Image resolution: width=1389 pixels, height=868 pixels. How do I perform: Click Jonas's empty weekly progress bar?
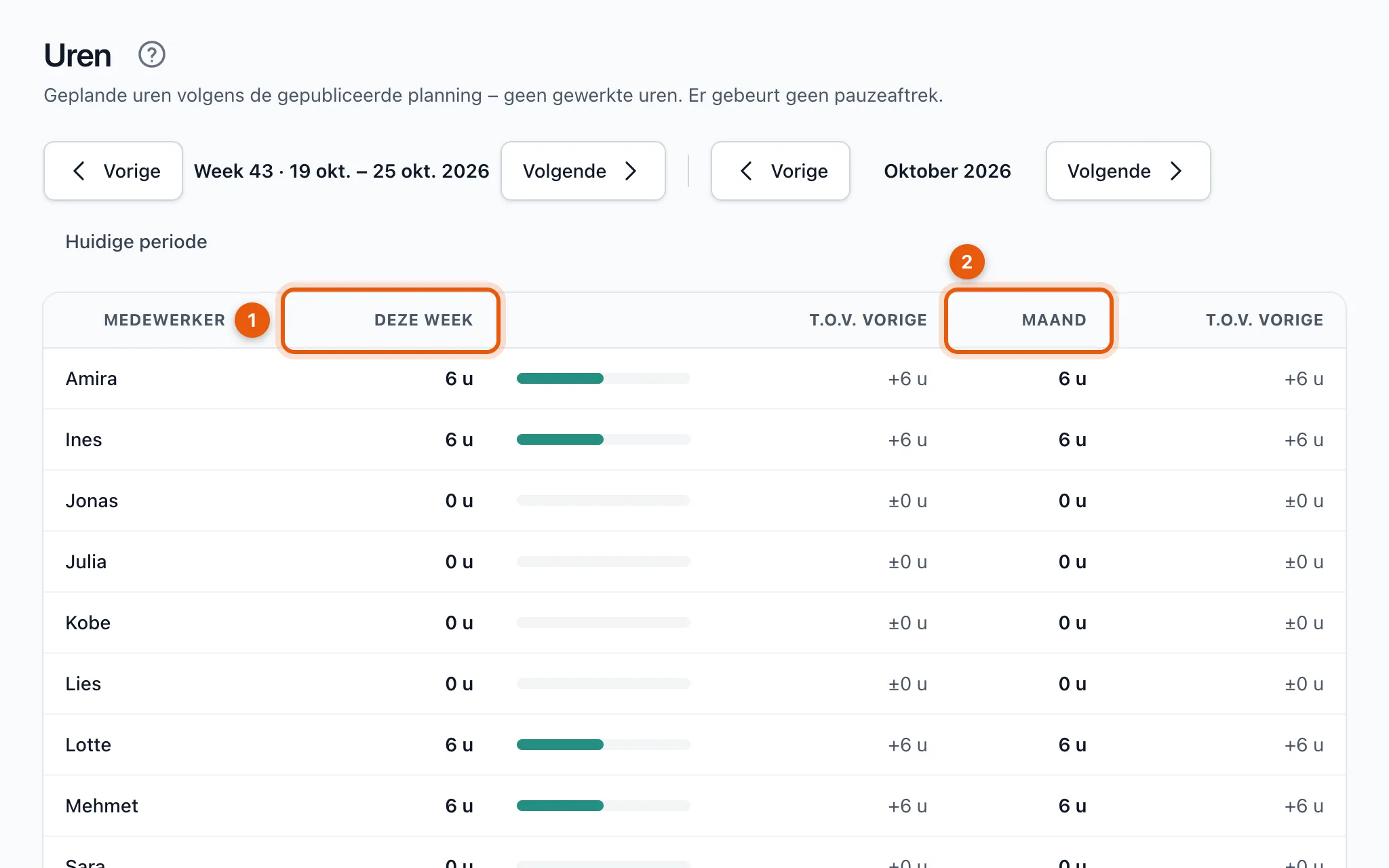pos(604,500)
